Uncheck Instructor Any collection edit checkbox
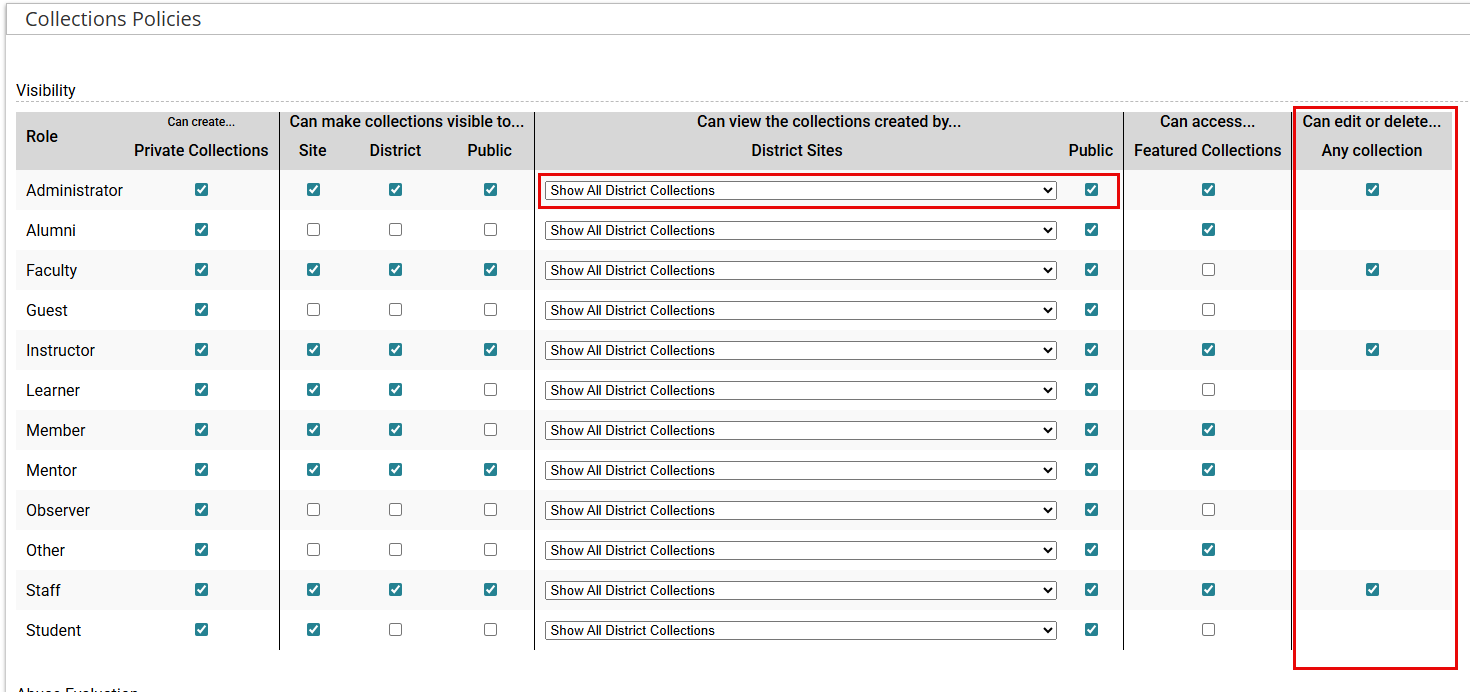Screen dimensions: 1470x692 point(1373,350)
